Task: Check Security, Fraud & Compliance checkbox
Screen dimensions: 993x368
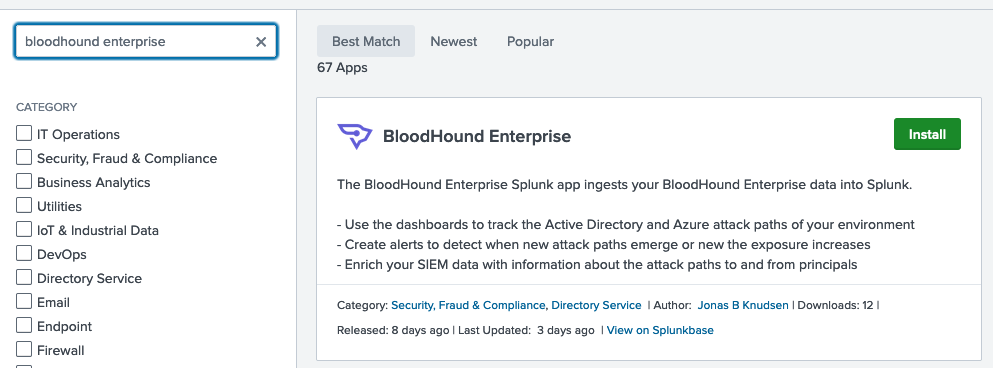Action: pyautogui.click(x=23, y=158)
